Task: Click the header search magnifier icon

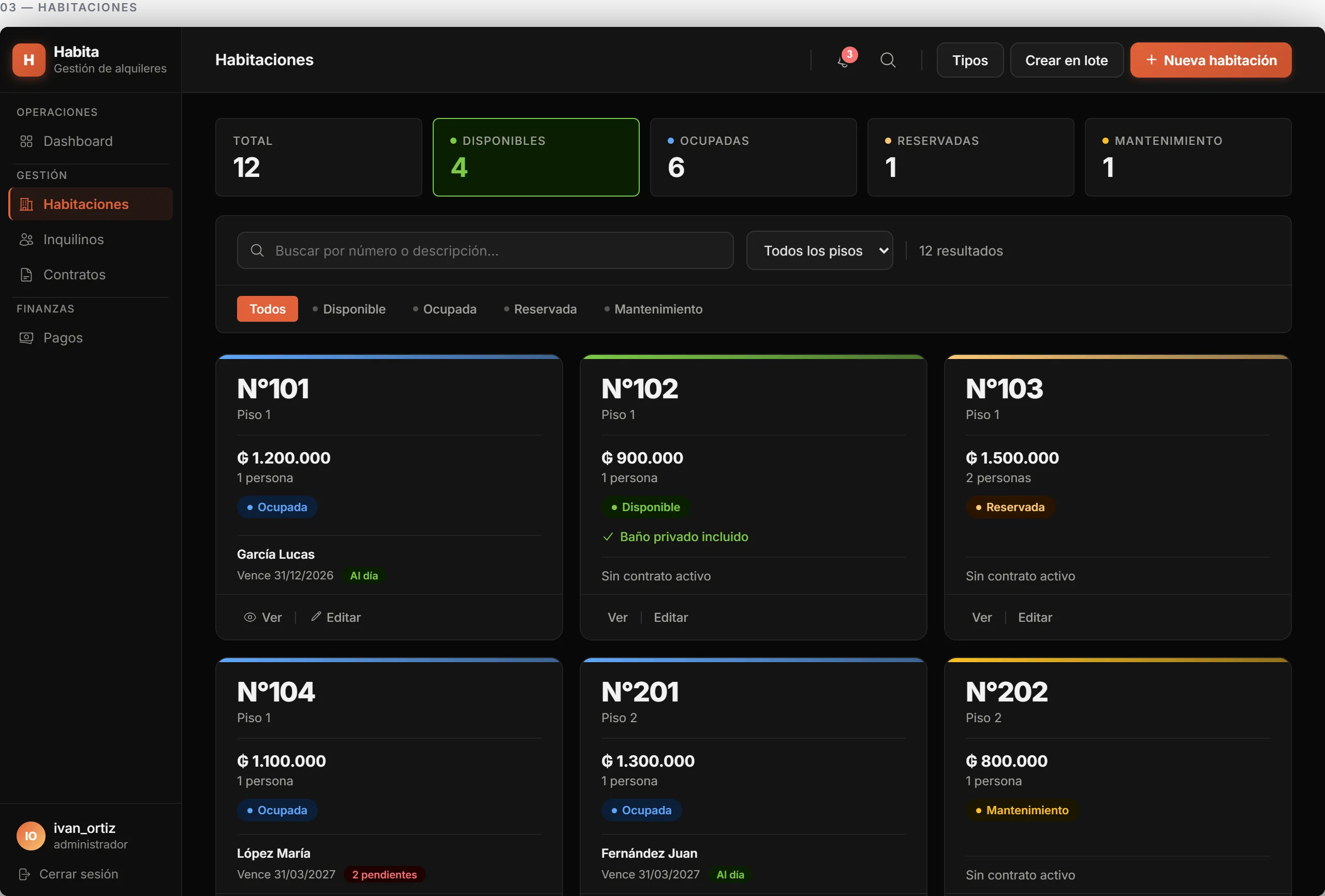Action: point(888,61)
